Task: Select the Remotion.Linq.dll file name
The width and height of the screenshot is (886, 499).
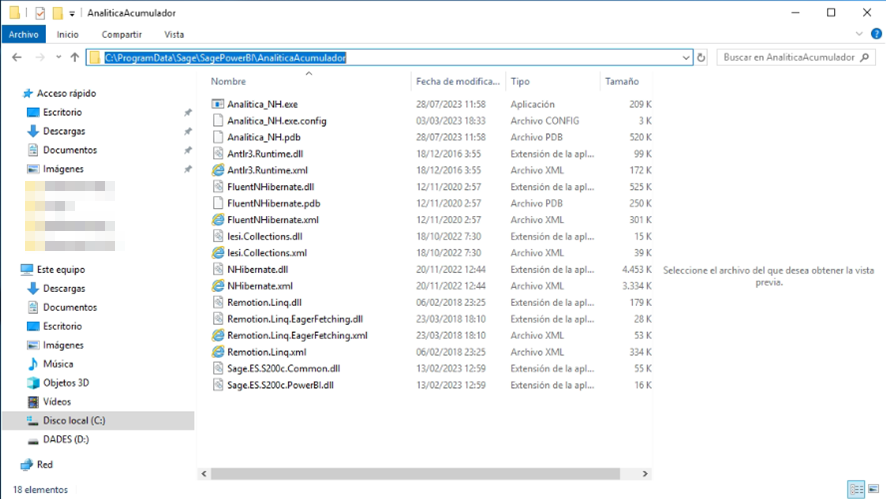Action: (x=264, y=302)
